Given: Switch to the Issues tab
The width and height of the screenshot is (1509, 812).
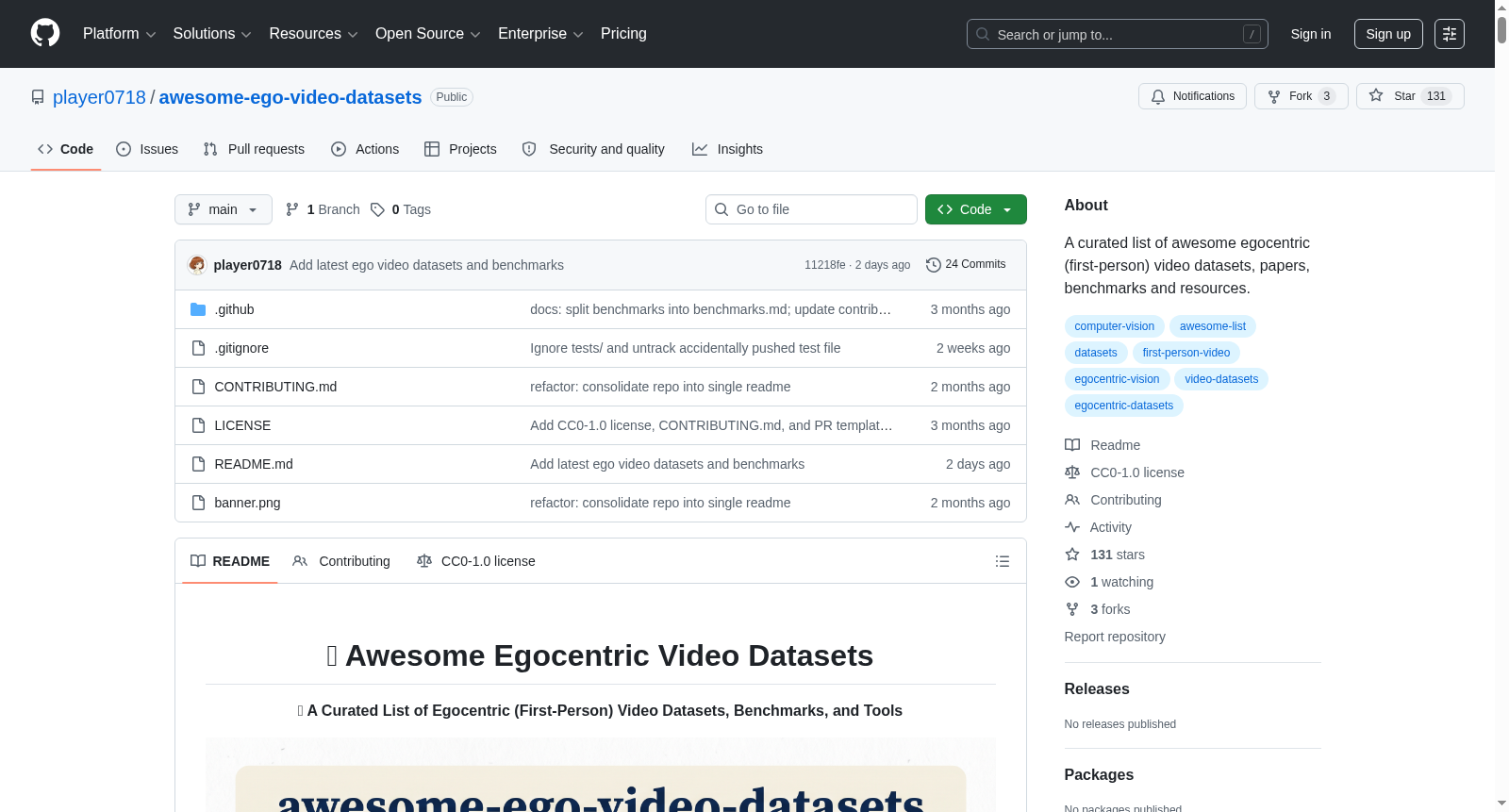Looking at the screenshot, I should click(147, 149).
